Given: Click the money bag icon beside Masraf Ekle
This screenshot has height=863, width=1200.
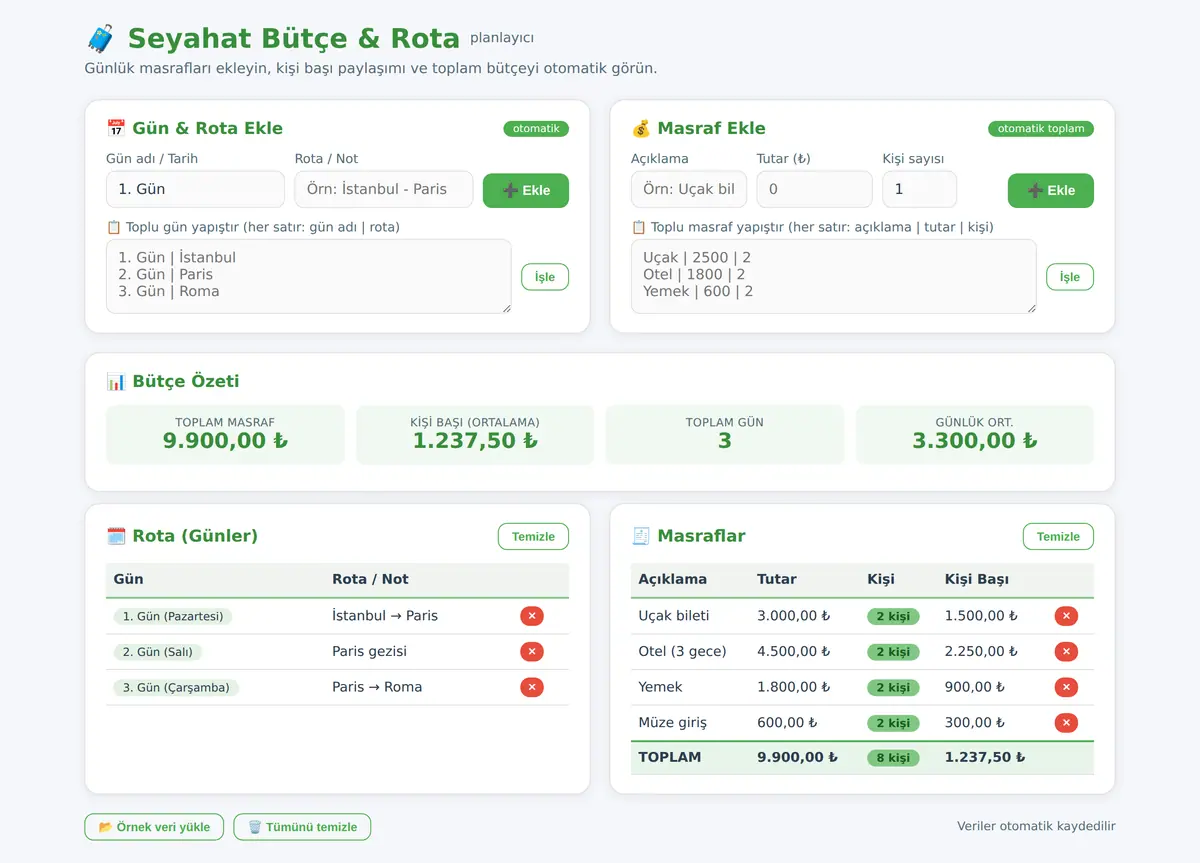Looking at the screenshot, I should point(641,128).
